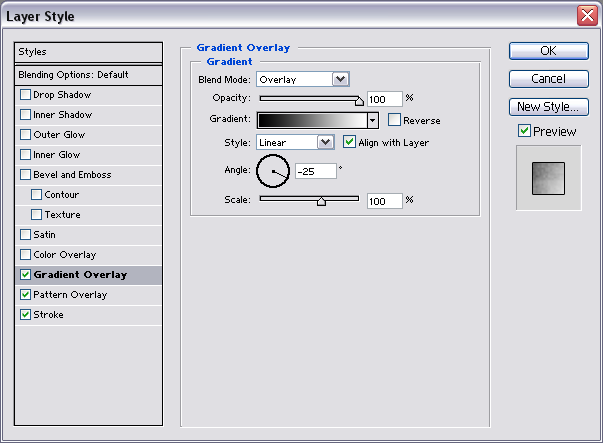Close the Layer Style dialog
Viewport: 603px width, 443px height.
tap(587, 16)
